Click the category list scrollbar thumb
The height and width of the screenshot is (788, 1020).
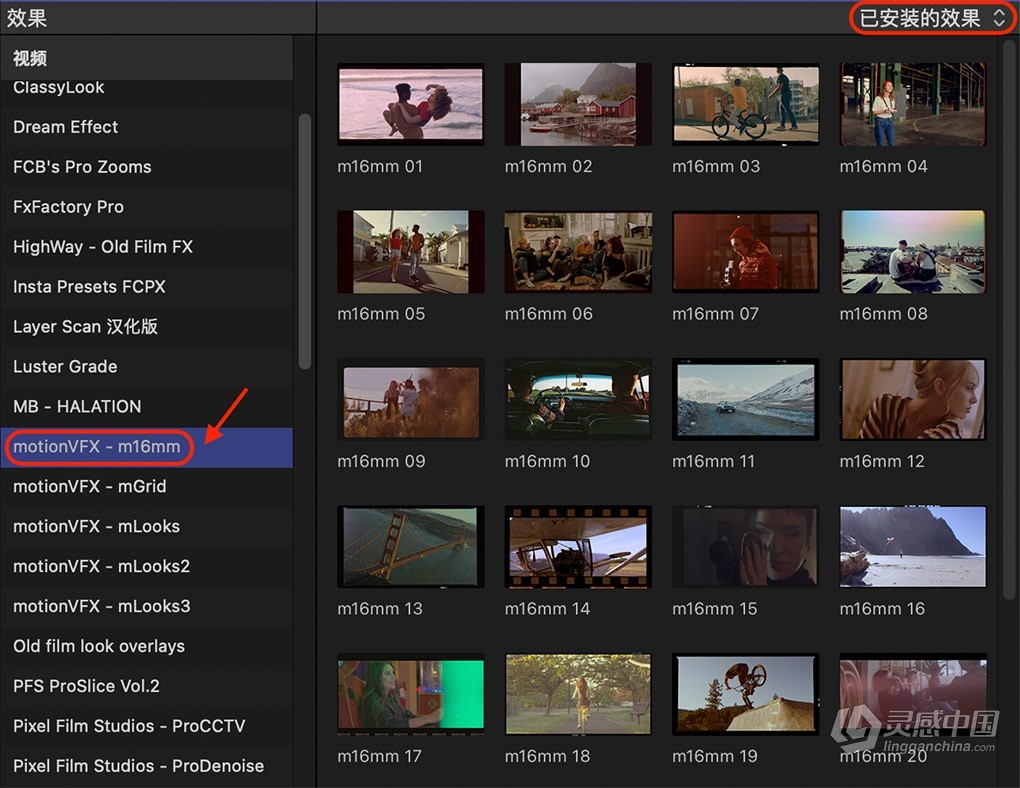coord(304,242)
